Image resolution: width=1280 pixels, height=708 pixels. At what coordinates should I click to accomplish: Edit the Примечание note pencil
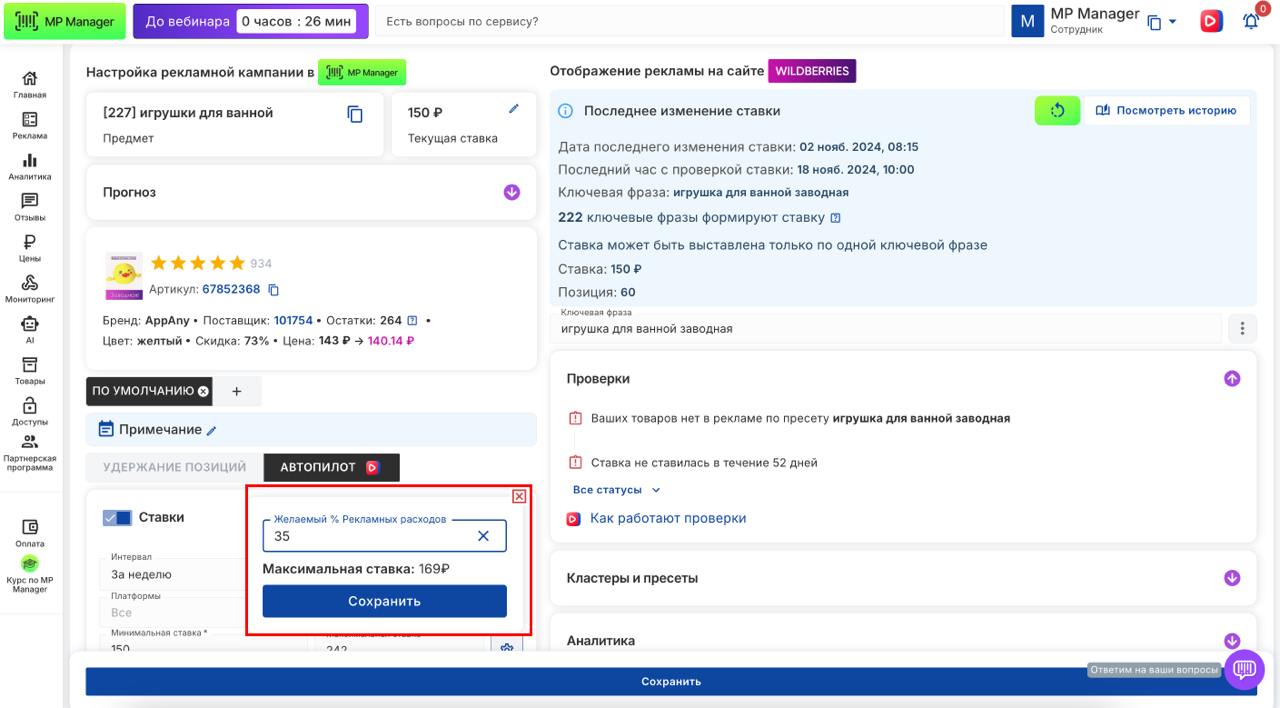point(211,431)
